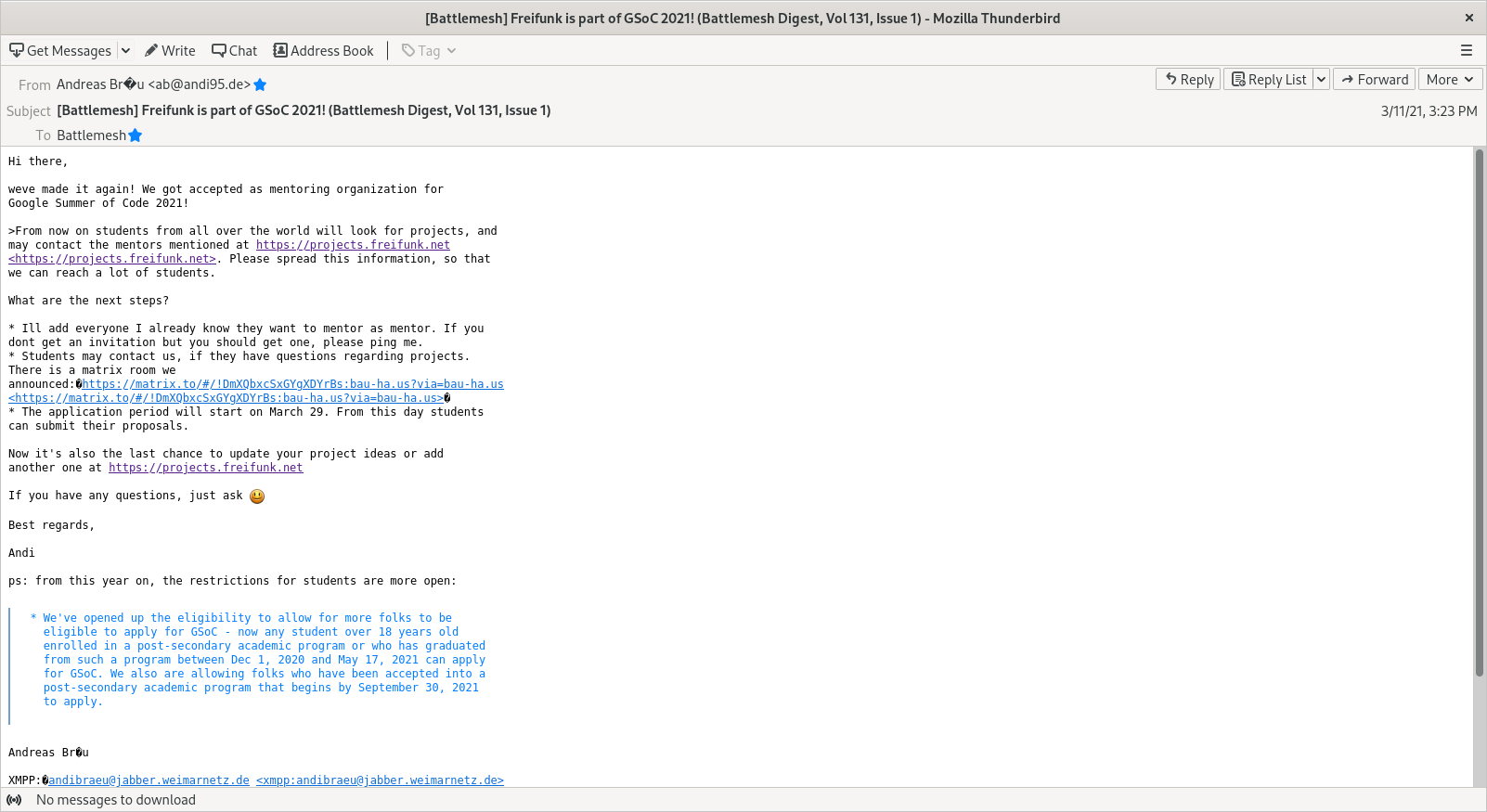
Task: Click the bracketed xmpp:andibraeu link
Action: click(x=380, y=780)
